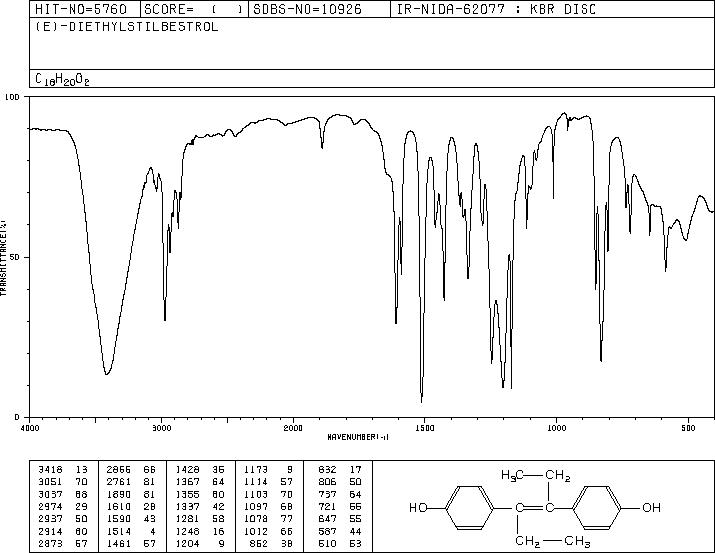
Task: Click the 50 label on transmittance axis
Action: [15, 258]
